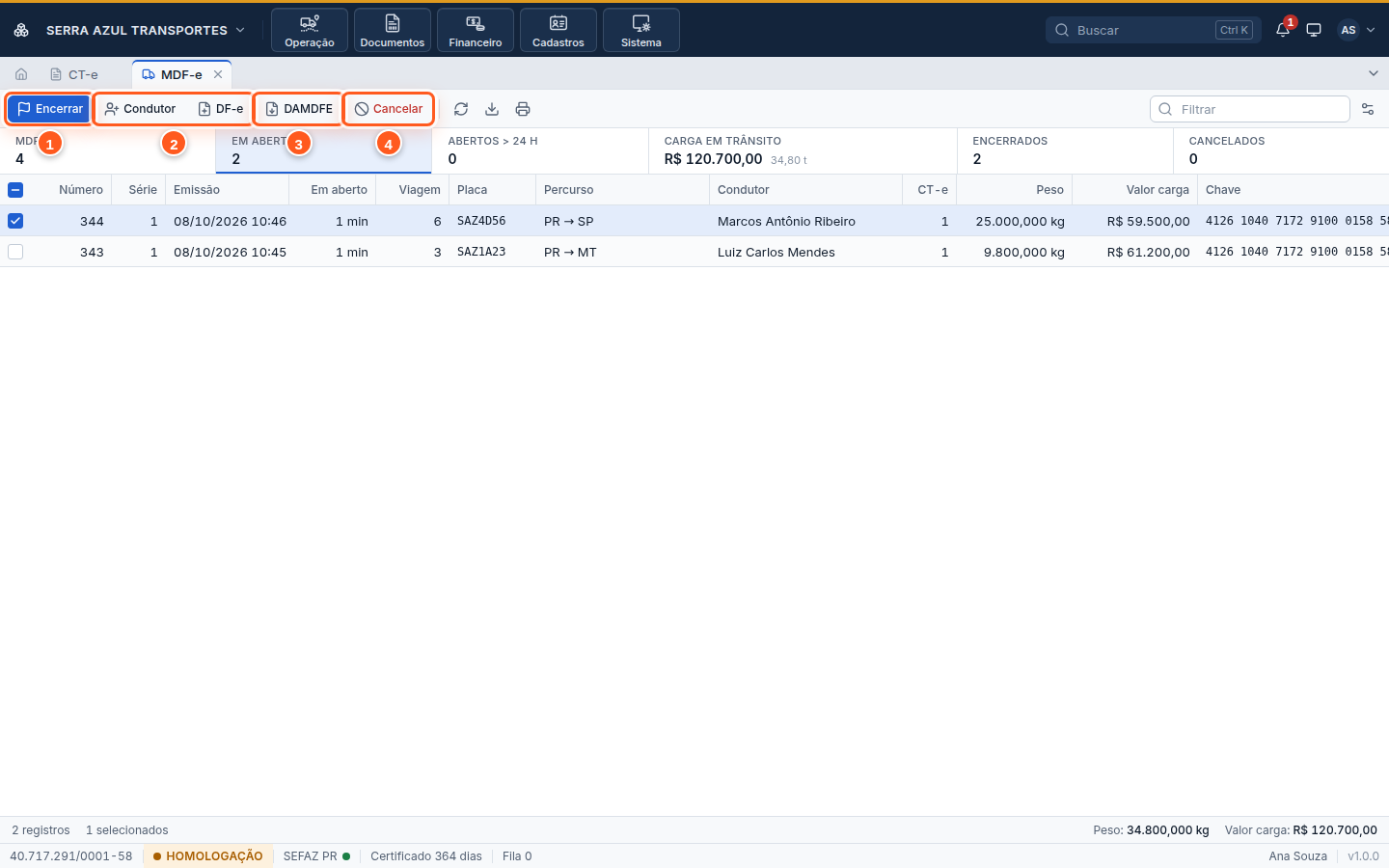Click the SEFAZ PR status indicator

316,856
